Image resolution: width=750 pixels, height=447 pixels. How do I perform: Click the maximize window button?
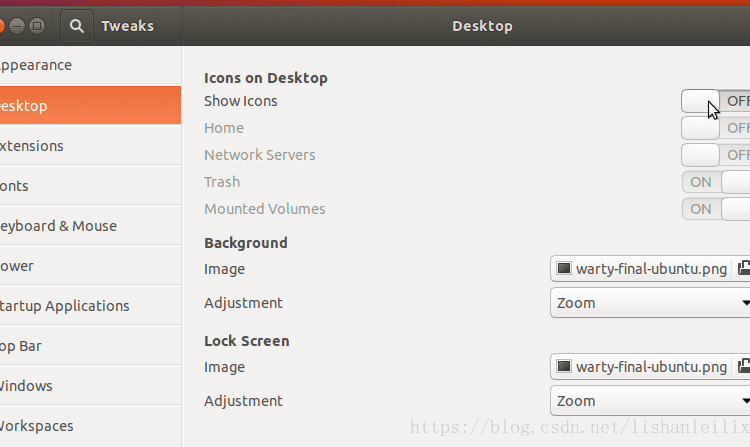(37, 26)
